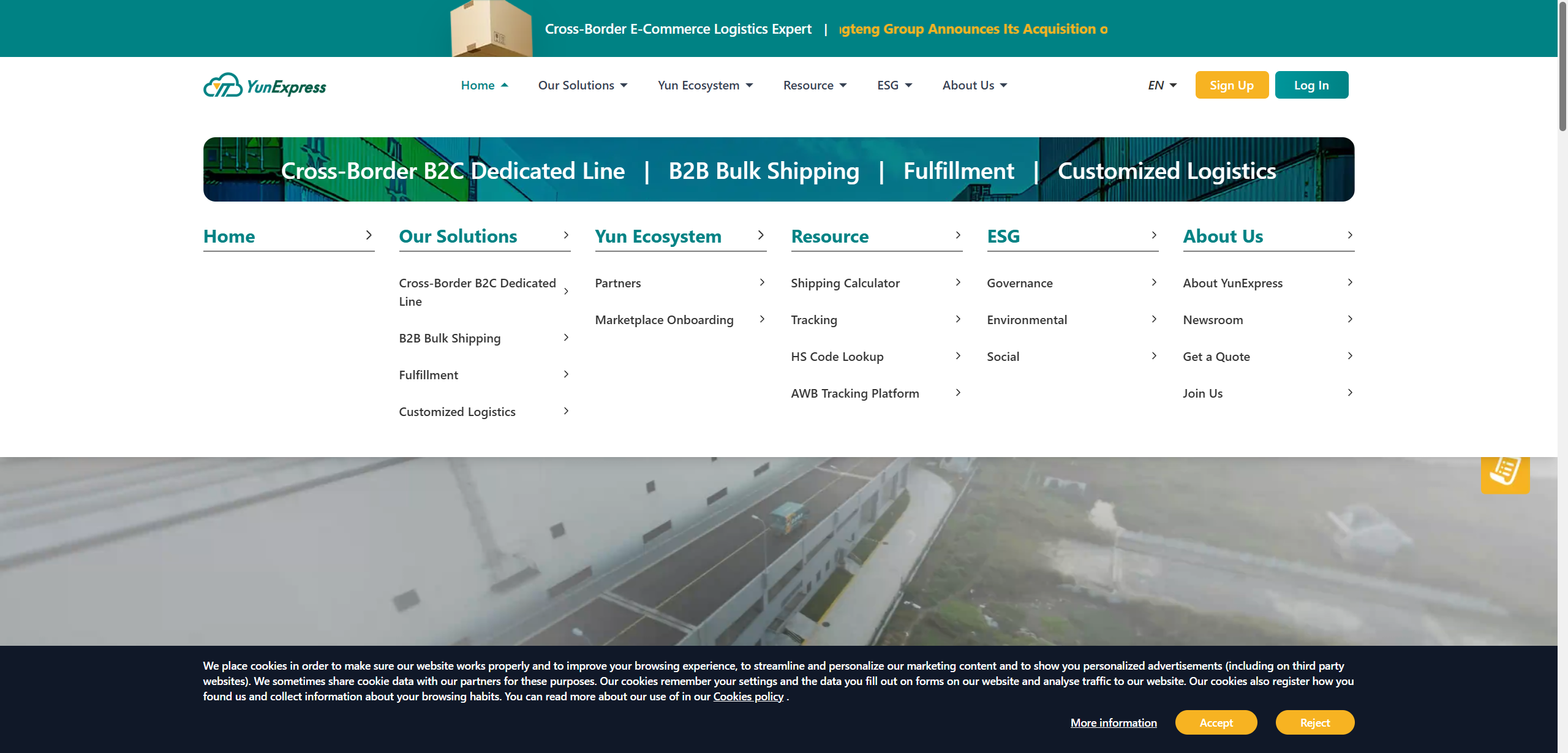Open the Resource mega-menu heading
Viewport: 1568px width, 753px height.
pyautogui.click(x=830, y=236)
